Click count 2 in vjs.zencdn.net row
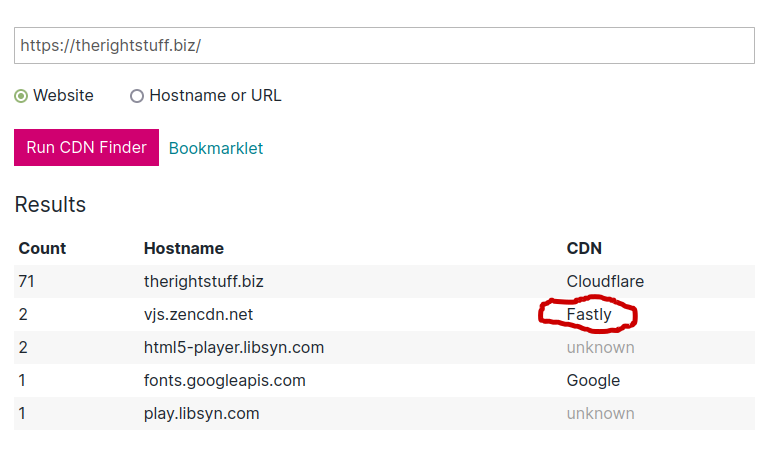 [x=23, y=315]
